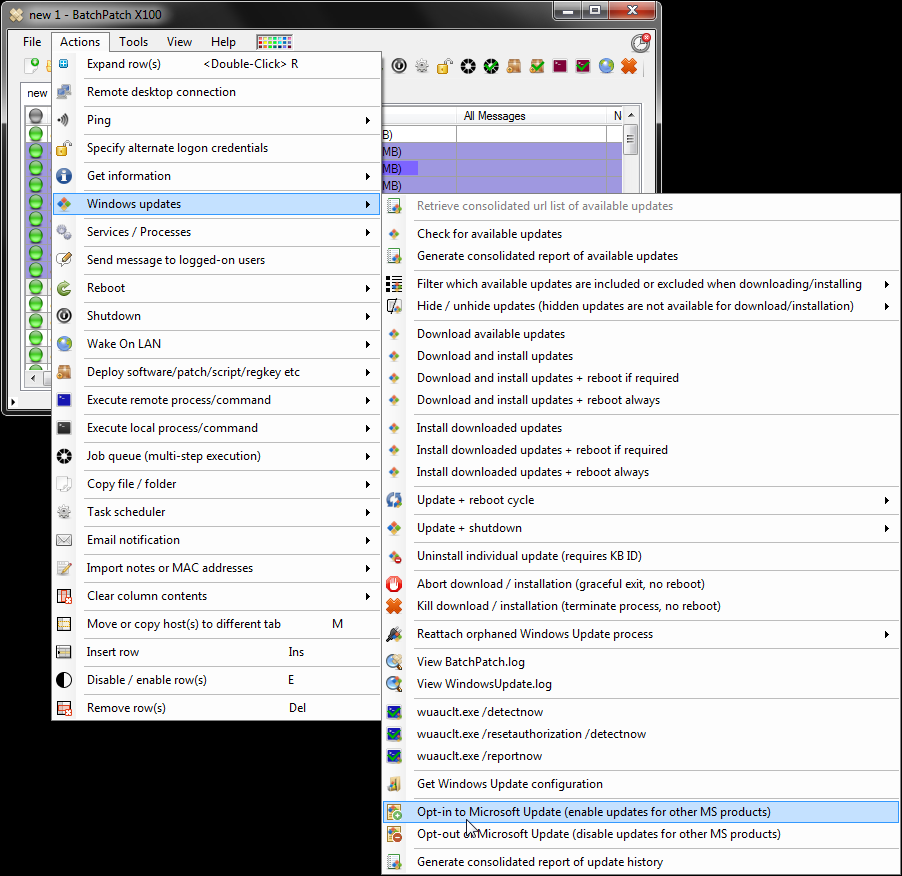Viewport: 902px width, 876px height.
Task: Click the Insert row icon
Action: [64, 652]
